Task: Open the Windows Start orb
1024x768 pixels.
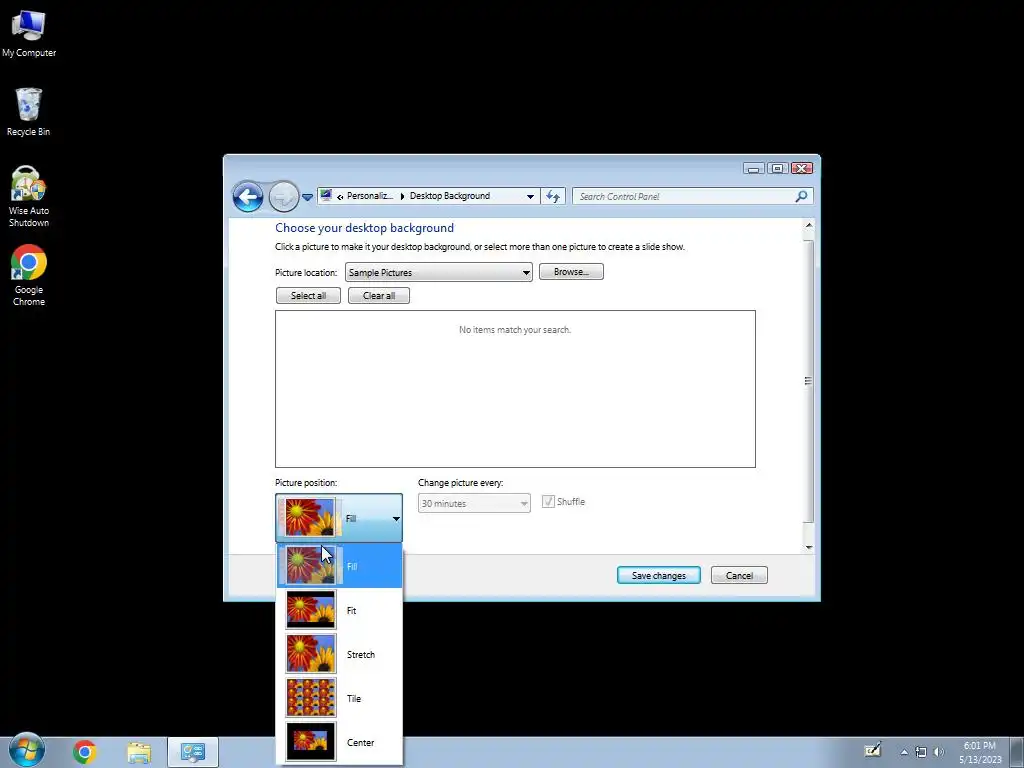Action: pos(27,751)
